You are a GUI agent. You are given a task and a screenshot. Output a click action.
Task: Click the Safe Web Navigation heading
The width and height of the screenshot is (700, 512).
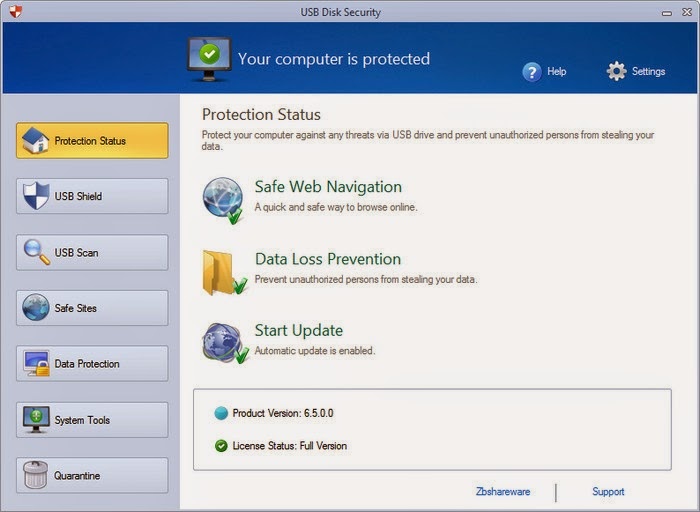328,187
